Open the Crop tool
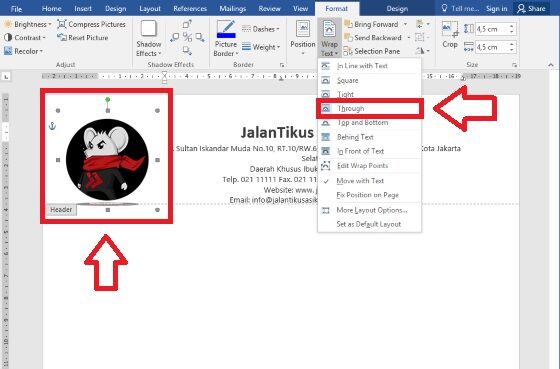Image resolution: width=560 pixels, height=369 pixels. click(x=450, y=35)
